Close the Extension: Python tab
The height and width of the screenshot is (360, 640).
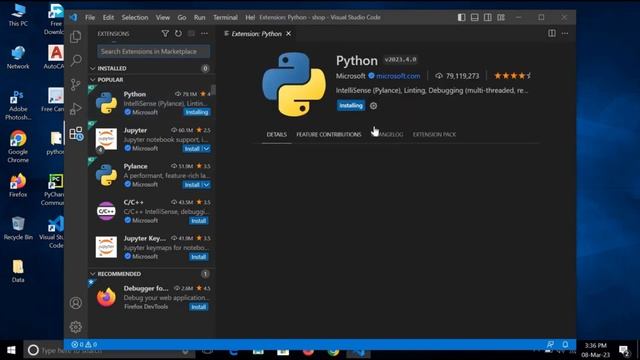click(x=289, y=33)
